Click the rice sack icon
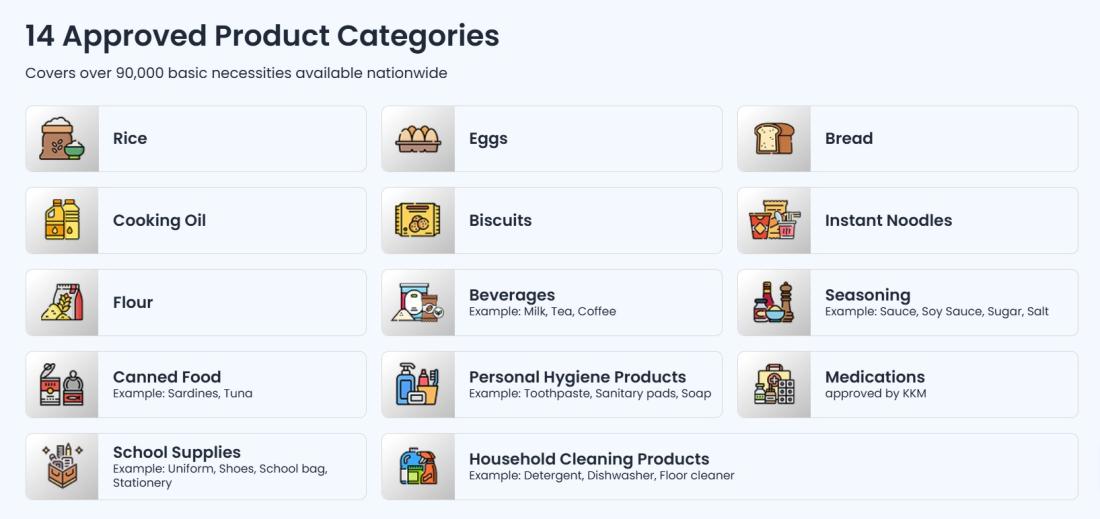The image size is (1100, 519). click(62, 138)
